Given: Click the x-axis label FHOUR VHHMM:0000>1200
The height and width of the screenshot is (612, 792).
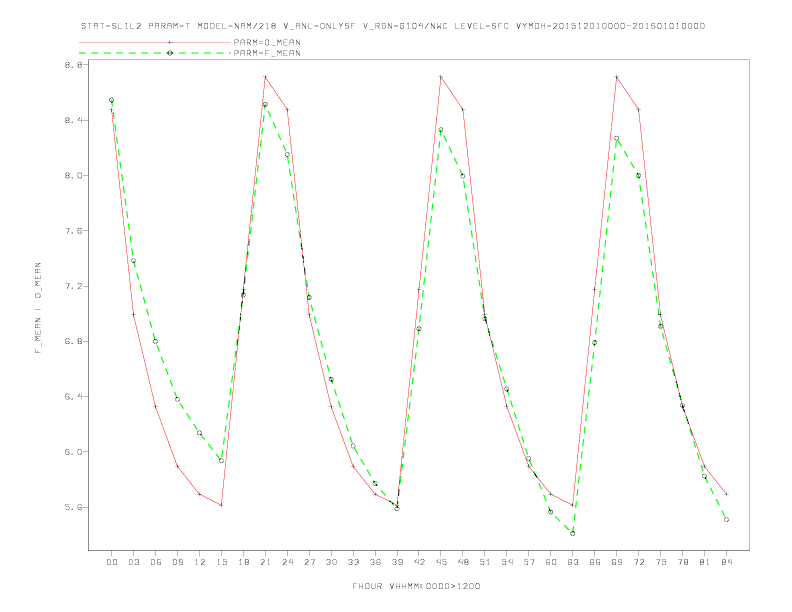Looking at the screenshot, I should [416, 586].
